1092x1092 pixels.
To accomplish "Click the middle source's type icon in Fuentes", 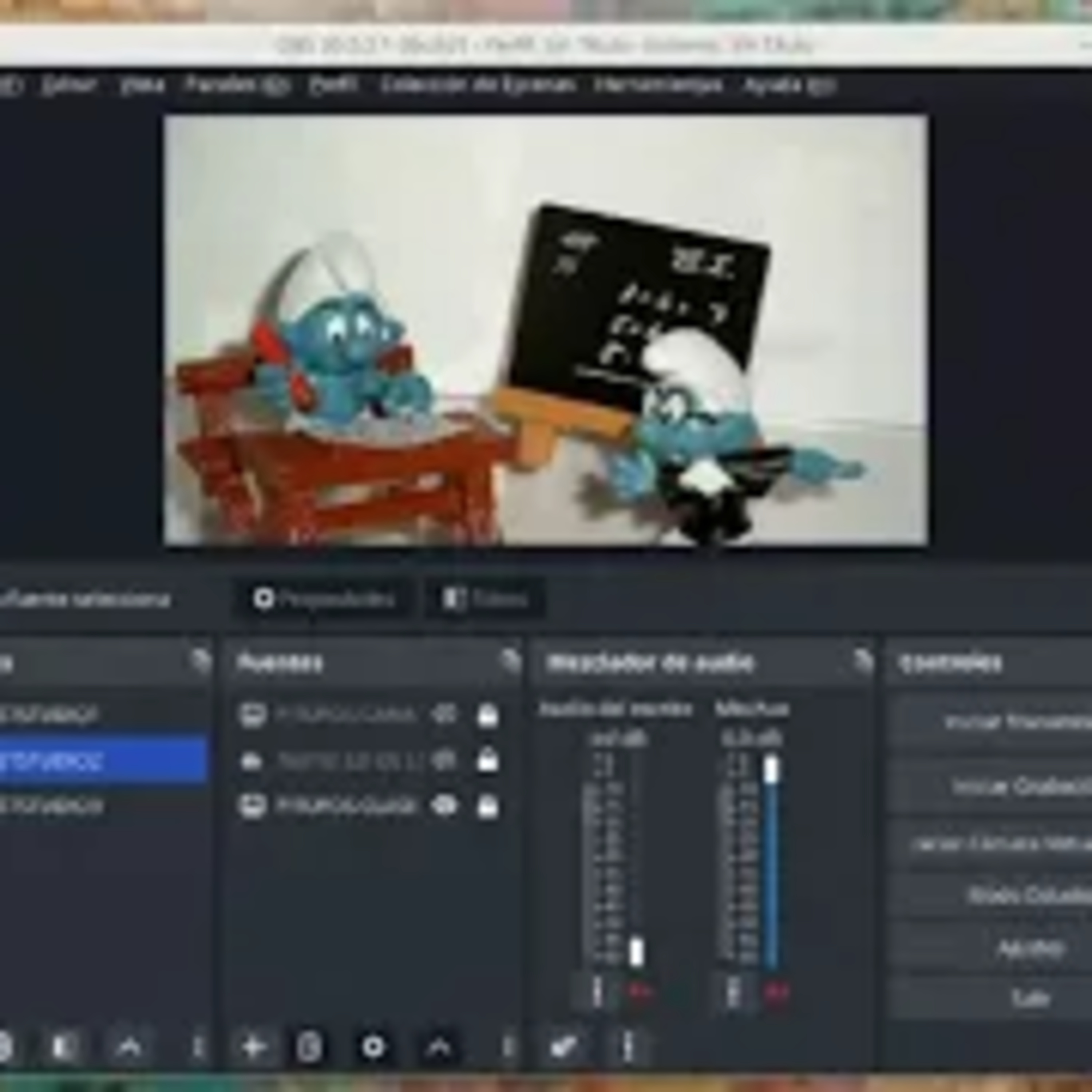I will (x=252, y=761).
